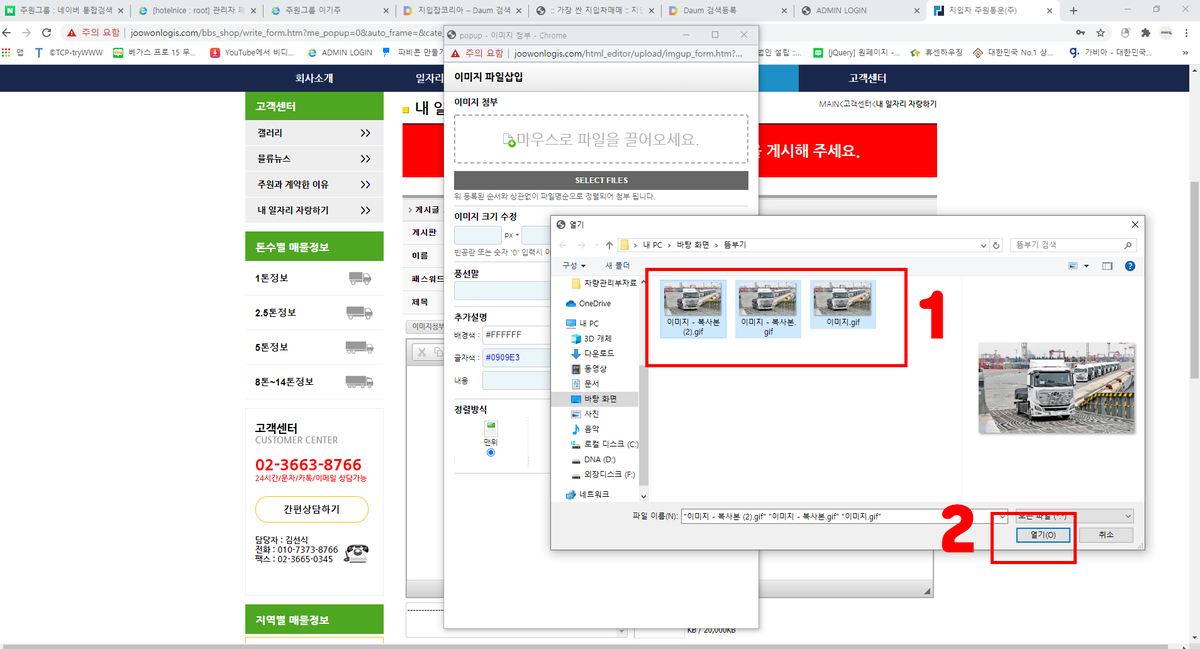The image size is (1200, 649).
Task: Click the back arrow in file dialog
Action: coord(565,244)
